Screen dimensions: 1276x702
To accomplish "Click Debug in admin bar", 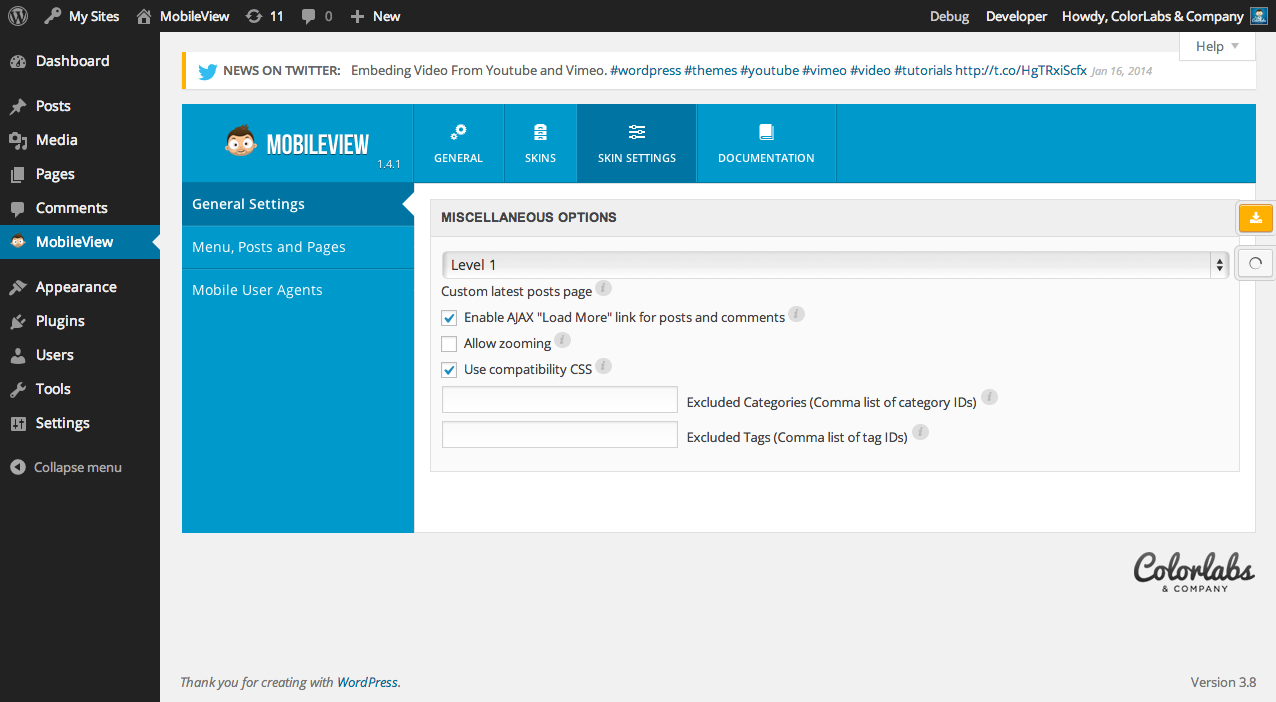I will coord(949,16).
